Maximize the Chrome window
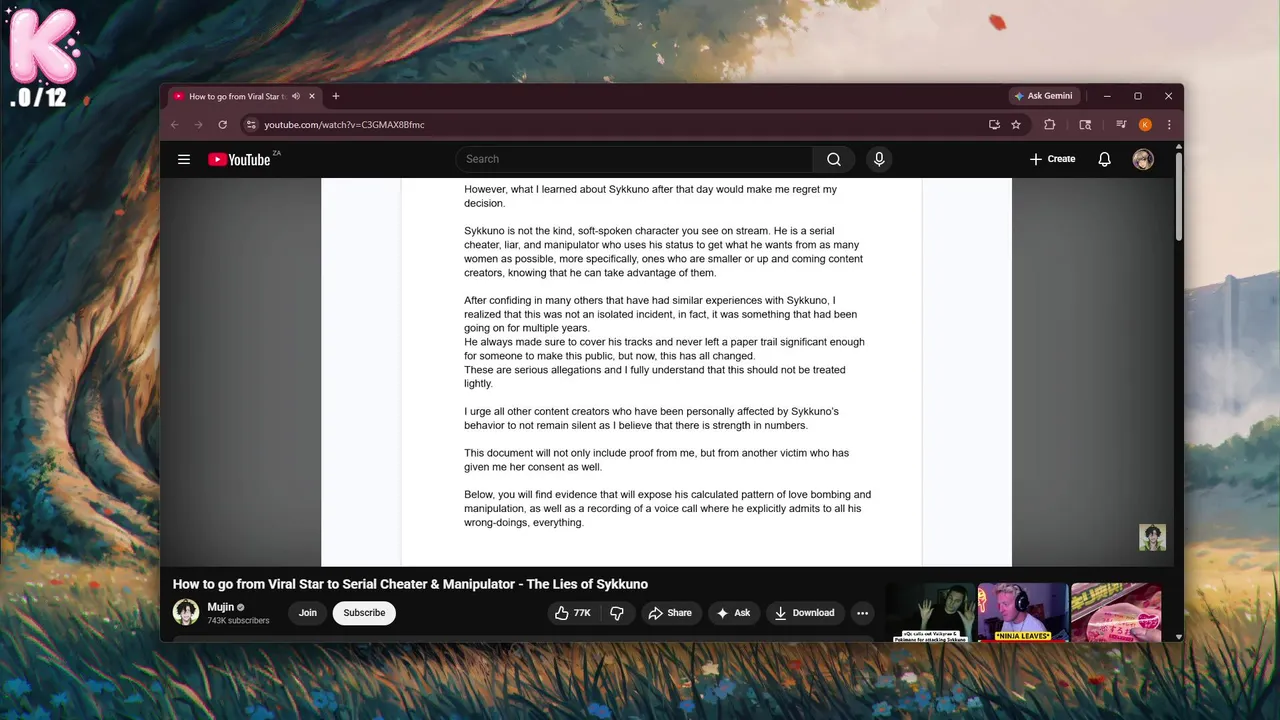 (x=1137, y=96)
